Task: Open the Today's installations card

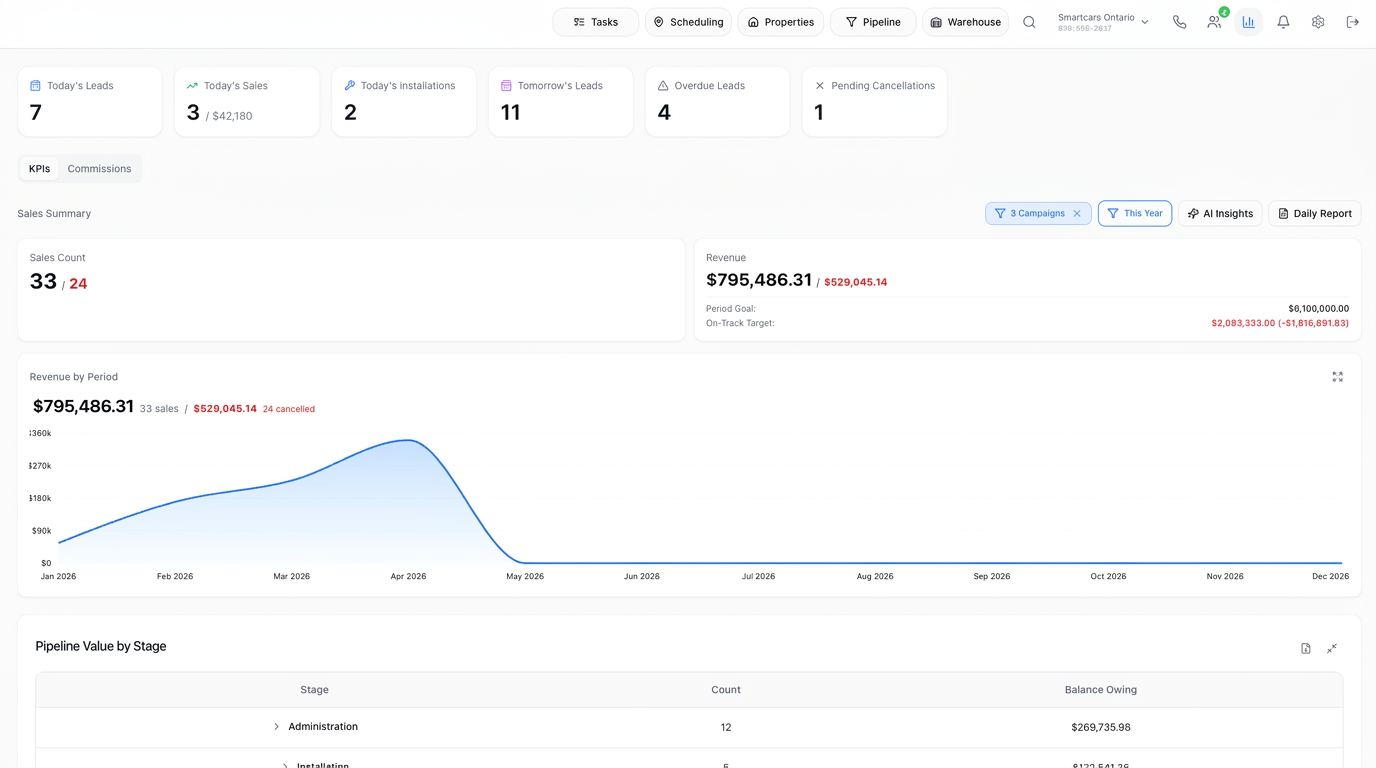Action: [x=404, y=102]
